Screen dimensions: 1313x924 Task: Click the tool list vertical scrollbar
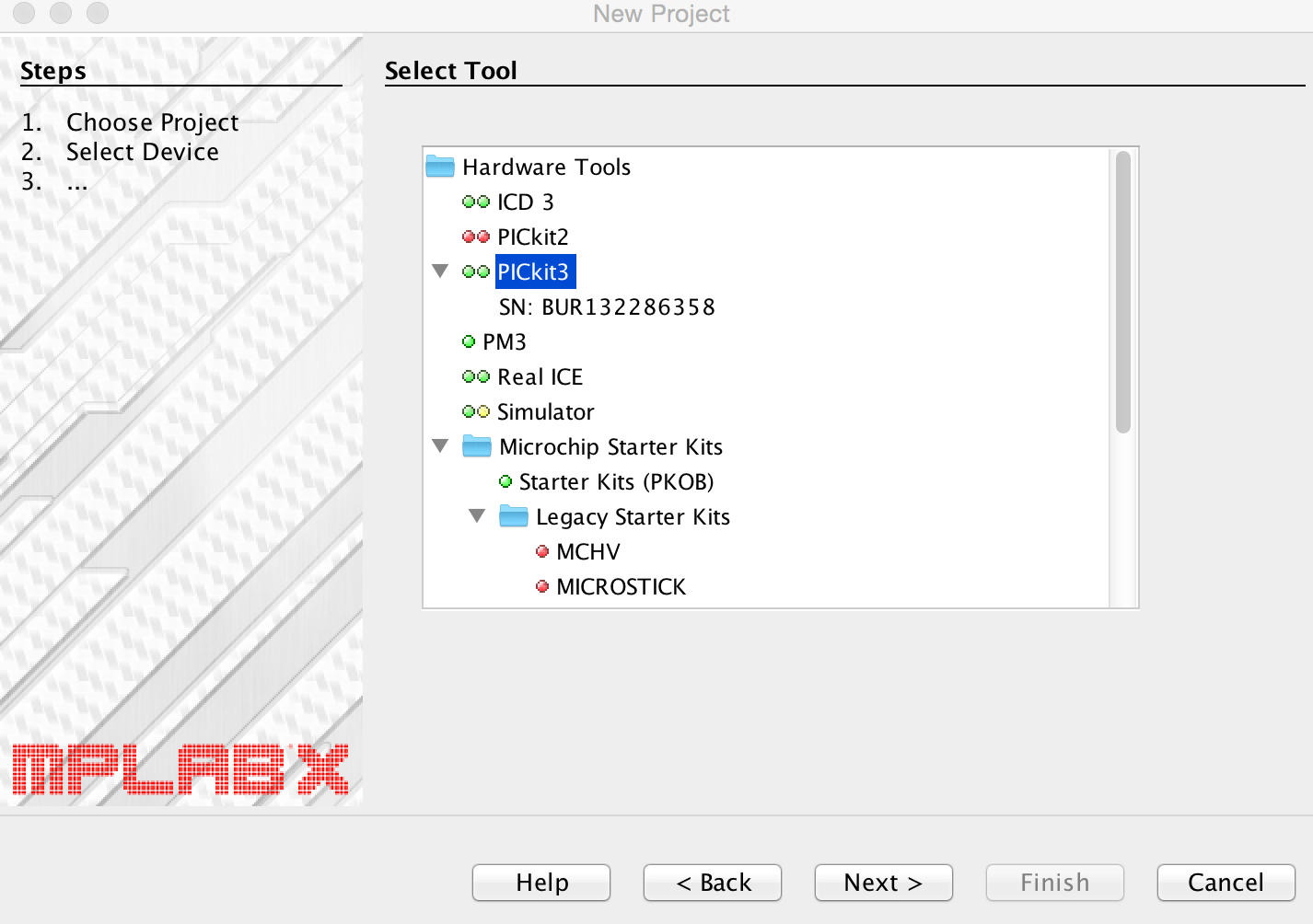pos(1123,292)
